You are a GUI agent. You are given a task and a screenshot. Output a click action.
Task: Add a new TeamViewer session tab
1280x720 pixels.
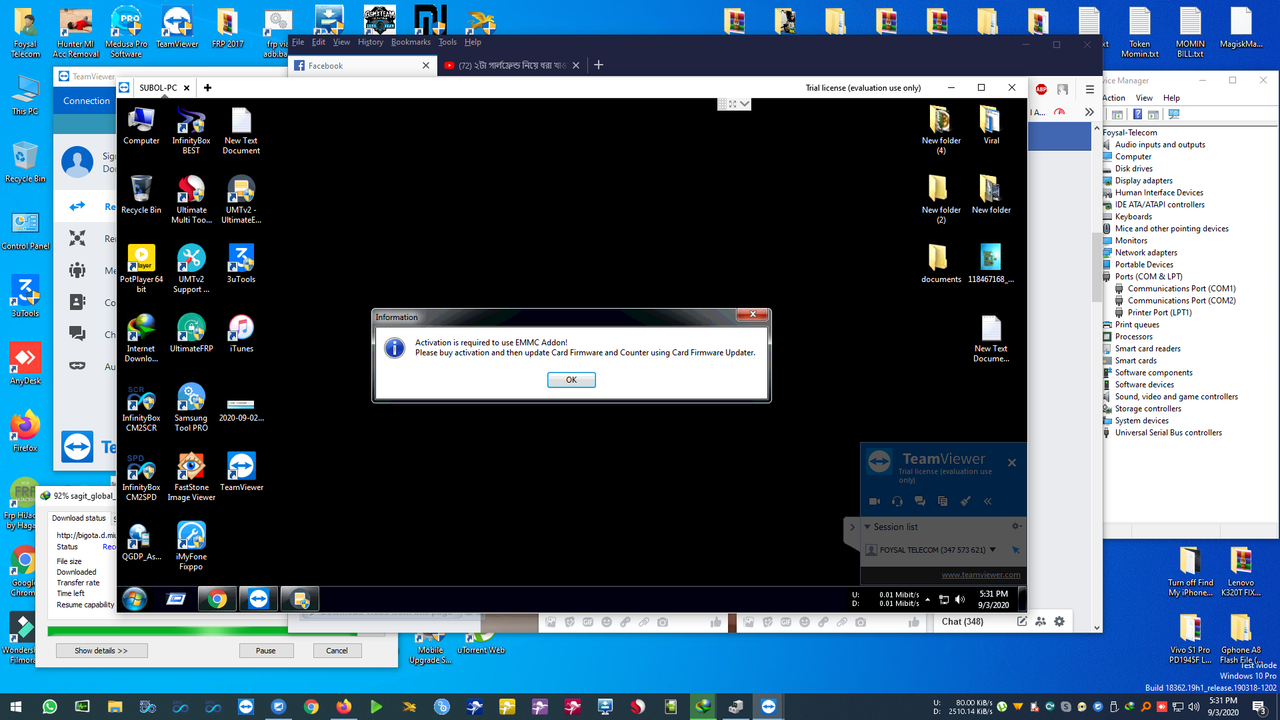click(208, 88)
